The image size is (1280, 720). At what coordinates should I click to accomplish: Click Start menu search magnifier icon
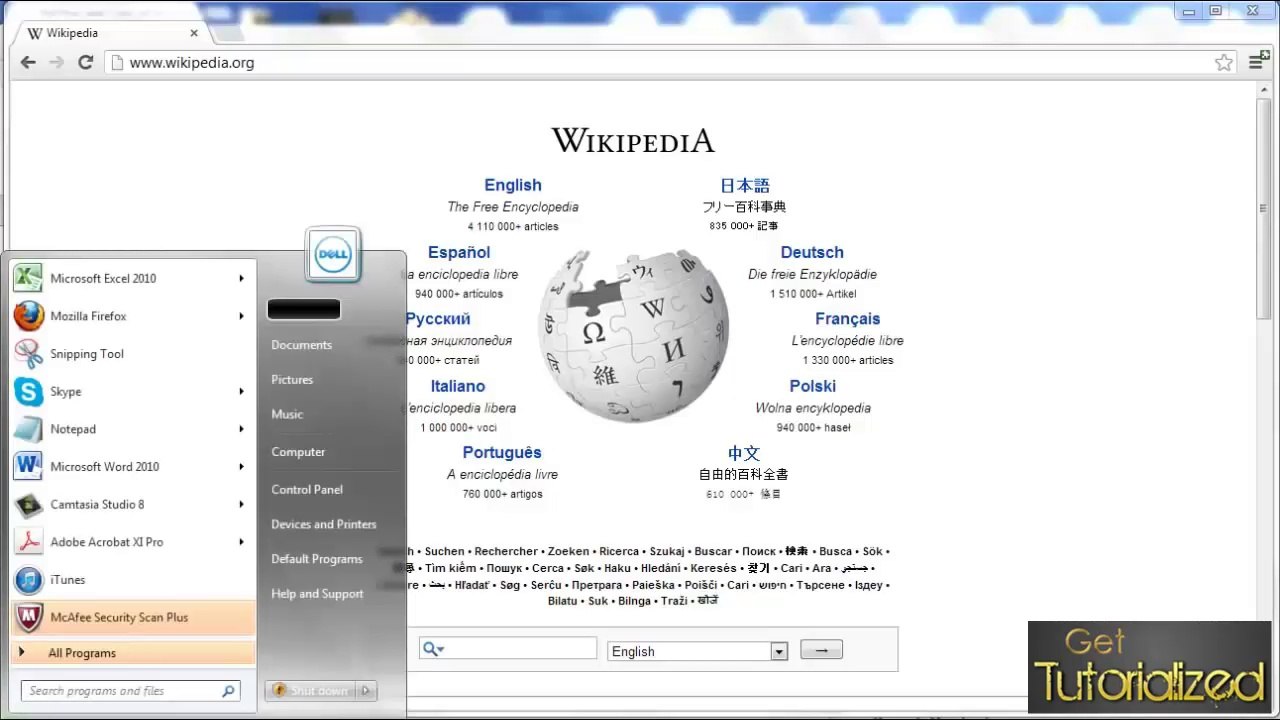pyautogui.click(x=228, y=691)
